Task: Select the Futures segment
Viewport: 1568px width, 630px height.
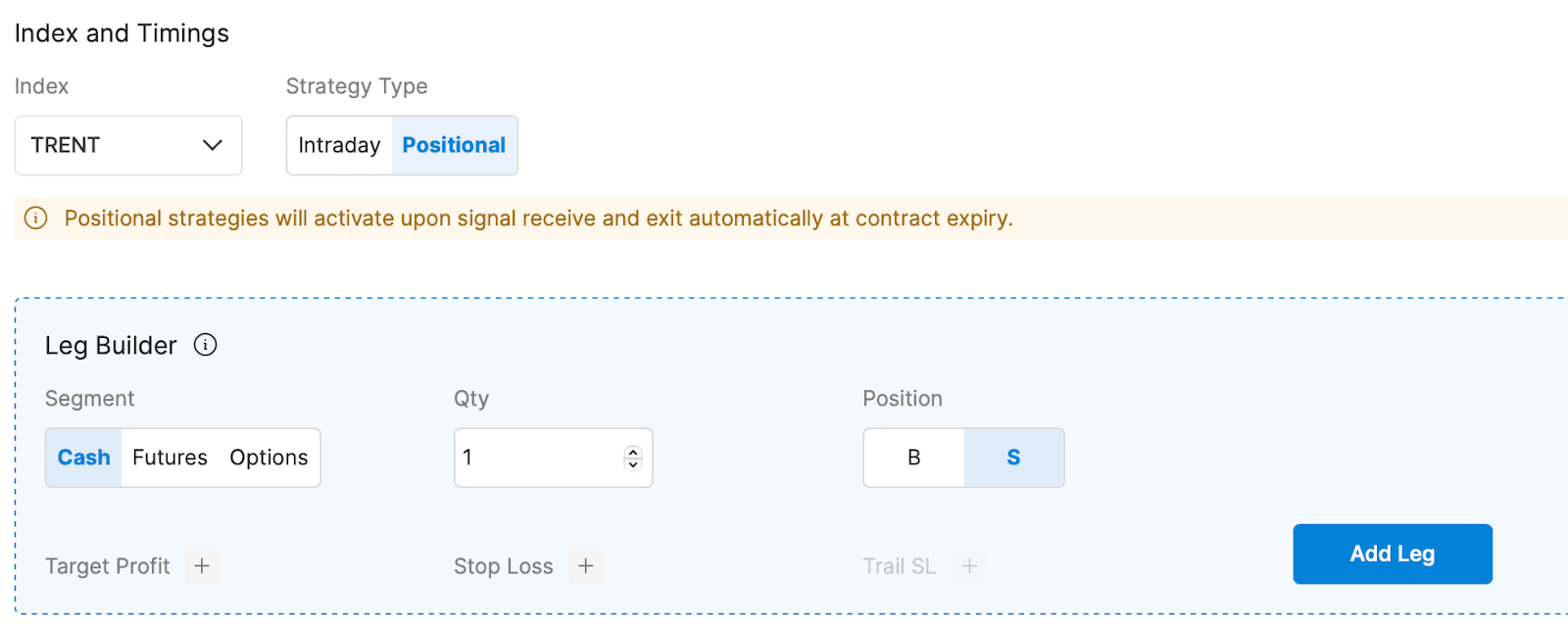Action: (170, 457)
